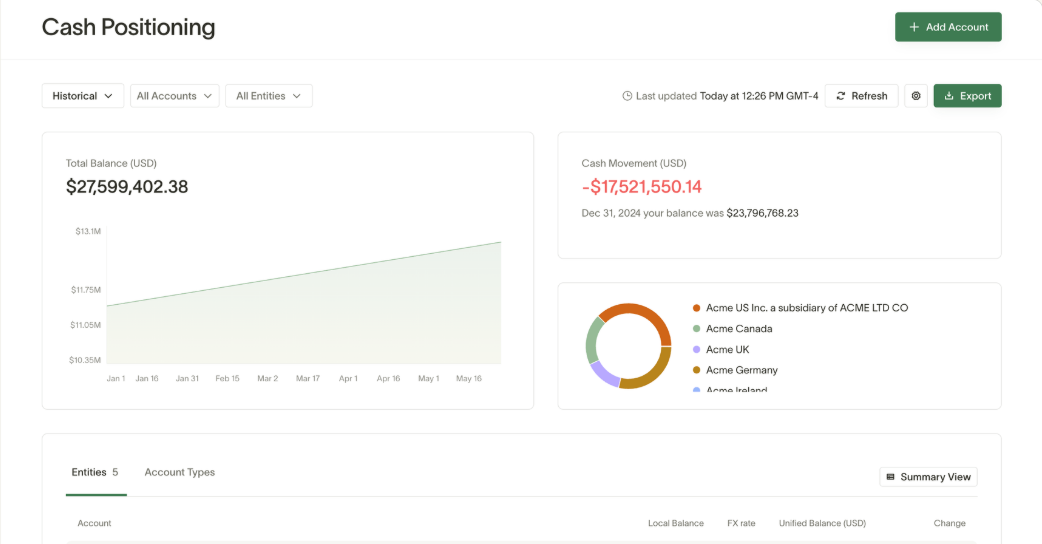Click the donut chart of entity balances

[628, 346]
